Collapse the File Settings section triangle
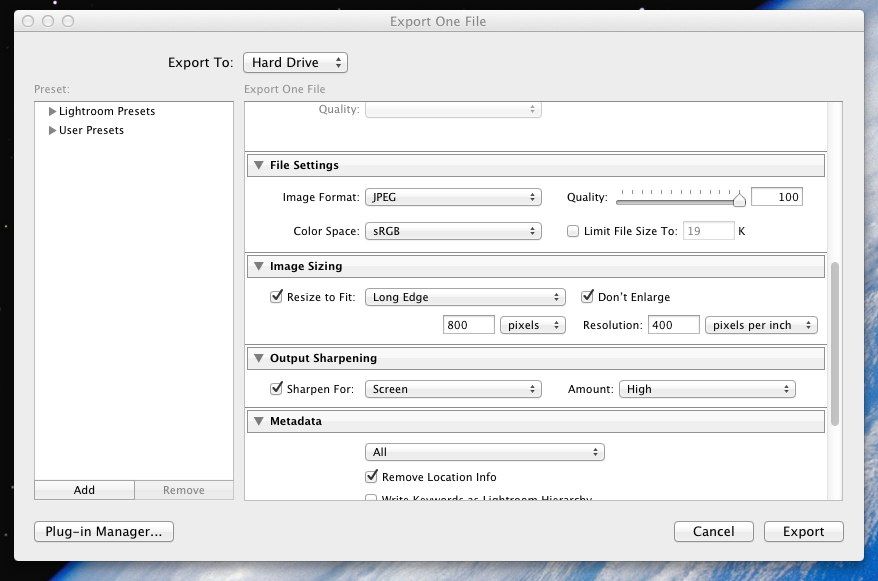The width and height of the screenshot is (878, 581). [x=259, y=166]
